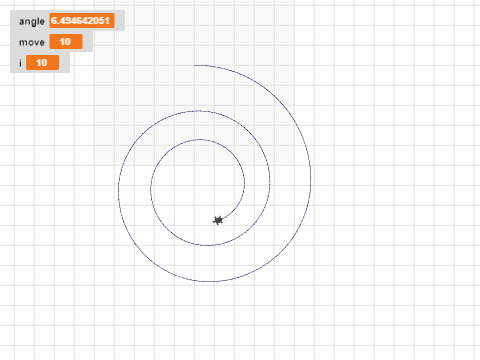Click the i variable value 10
Screen dimensions: 480x360
[43, 63]
